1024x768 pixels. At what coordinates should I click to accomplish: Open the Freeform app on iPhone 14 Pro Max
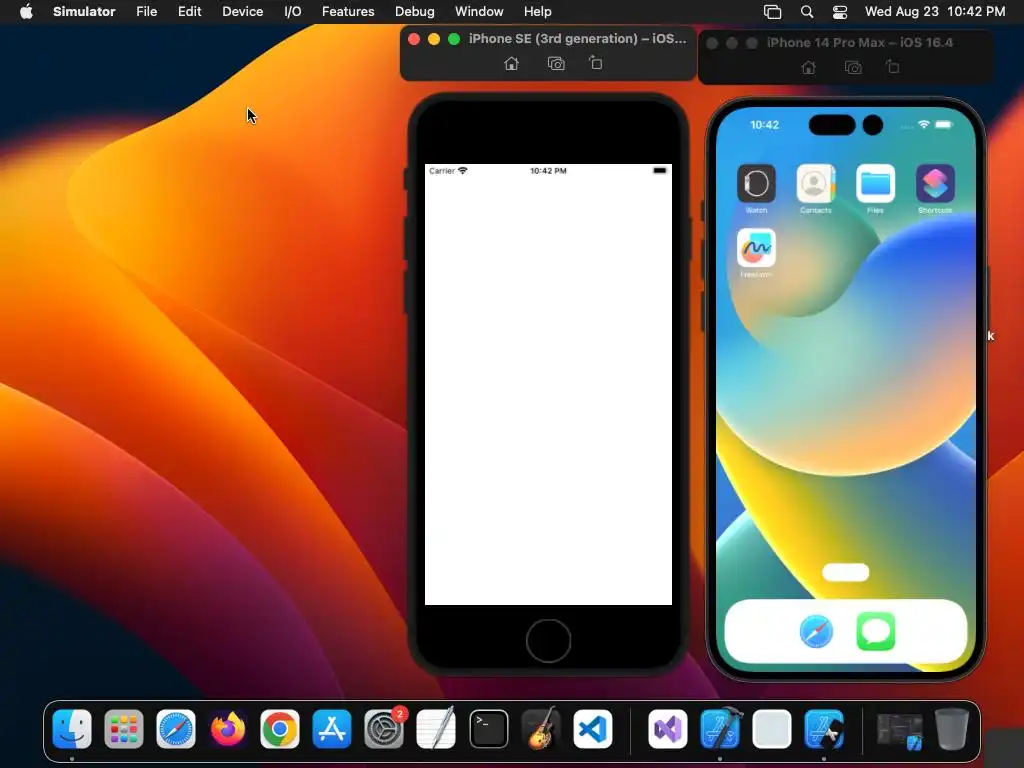(x=756, y=248)
